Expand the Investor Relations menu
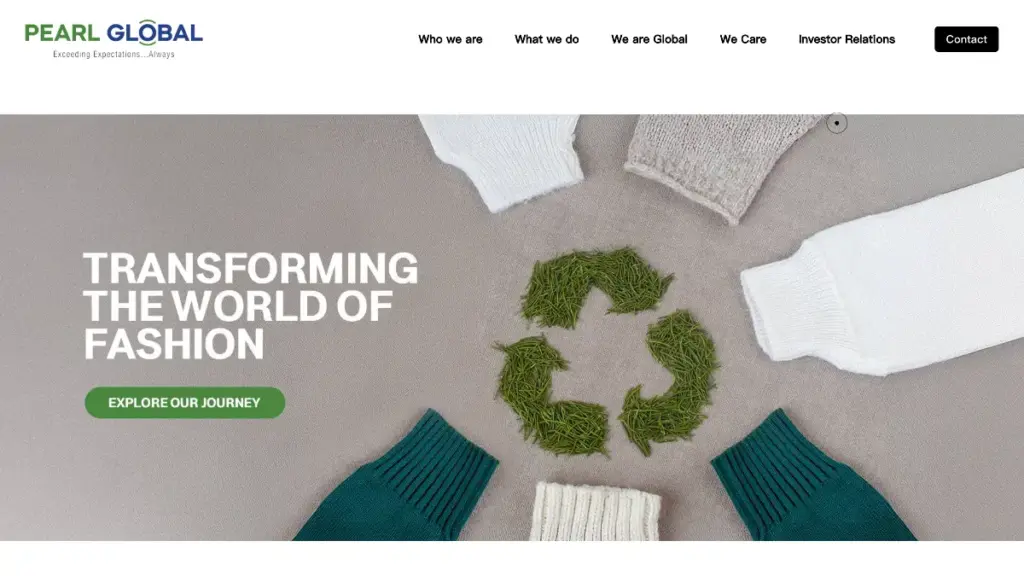Viewport: 1024px width, 576px height. [x=846, y=39]
